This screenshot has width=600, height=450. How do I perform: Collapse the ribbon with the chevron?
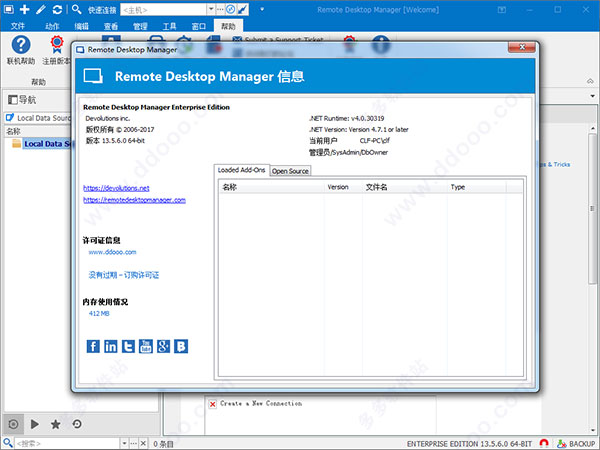click(590, 81)
